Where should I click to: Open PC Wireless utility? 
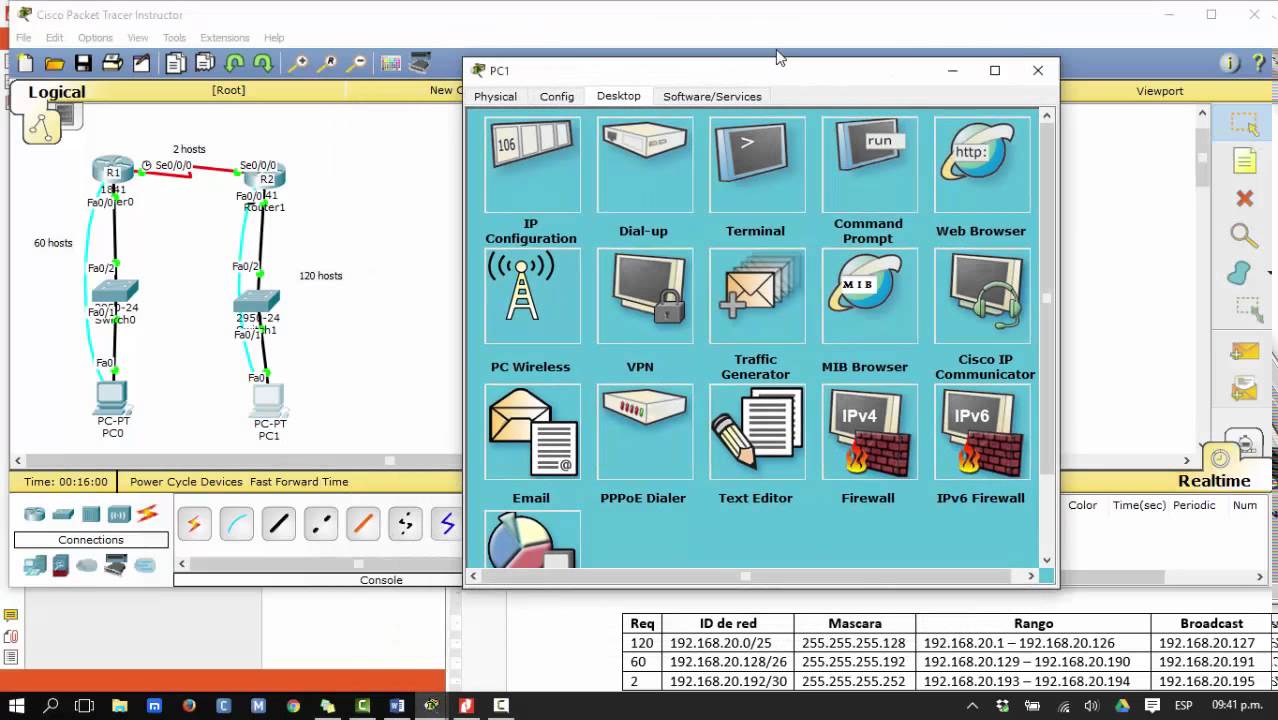(x=532, y=297)
